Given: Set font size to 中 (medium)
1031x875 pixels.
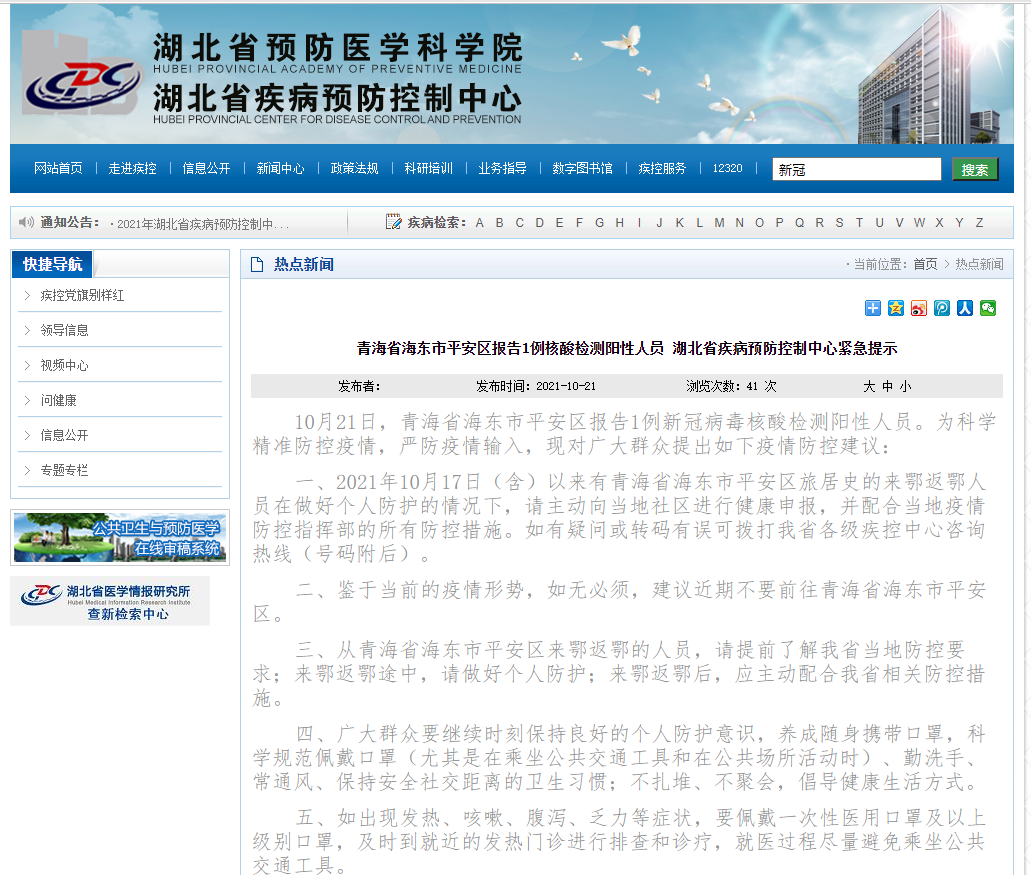Looking at the screenshot, I should point(887,386).
